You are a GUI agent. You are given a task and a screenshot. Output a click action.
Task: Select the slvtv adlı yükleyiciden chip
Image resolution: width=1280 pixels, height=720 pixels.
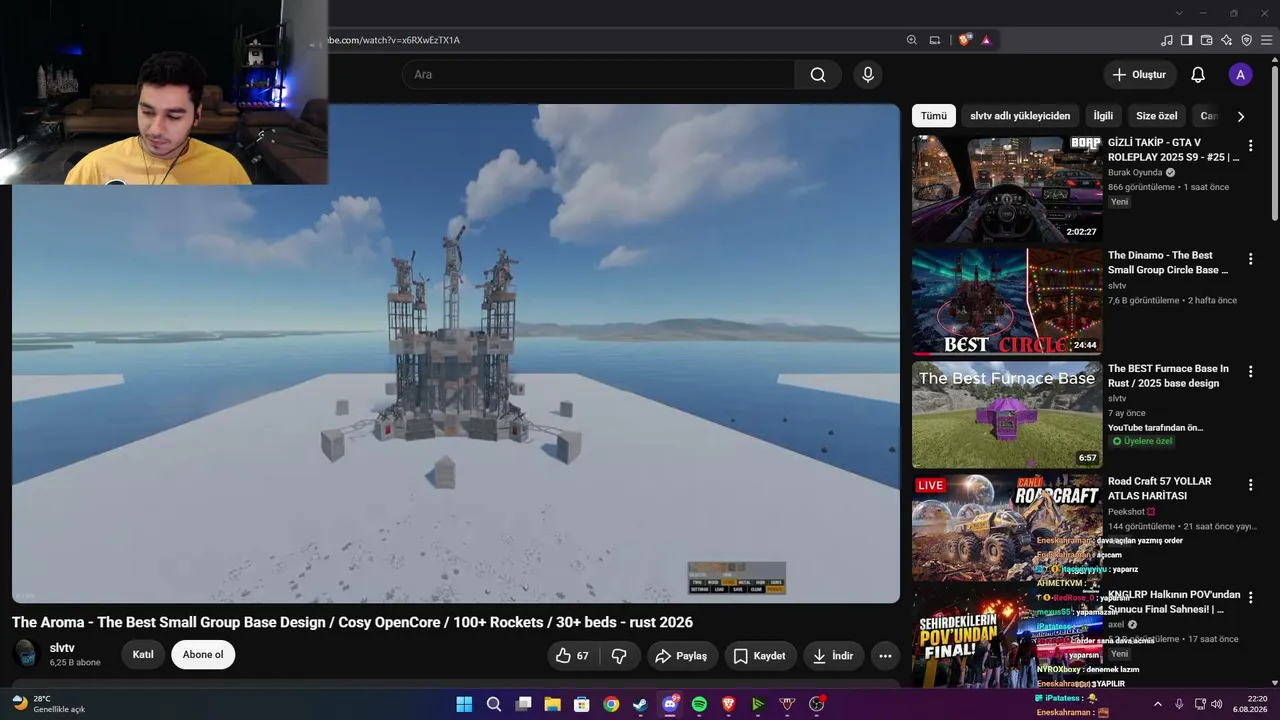1020,116
